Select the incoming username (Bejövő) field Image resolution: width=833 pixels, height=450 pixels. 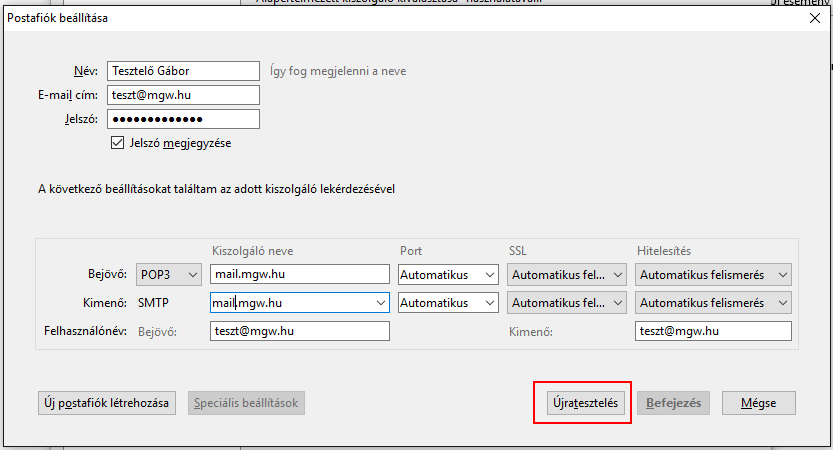pos(299,331)
